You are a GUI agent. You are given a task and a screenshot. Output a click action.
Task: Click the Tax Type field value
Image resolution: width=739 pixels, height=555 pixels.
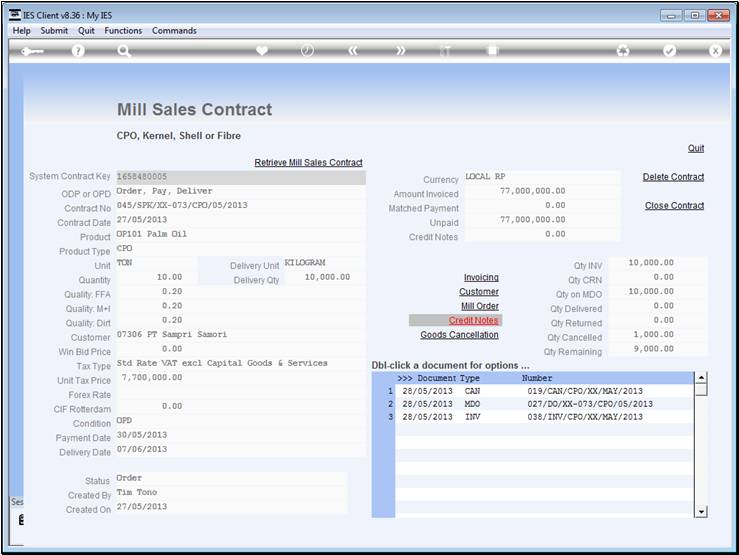point(241,363)
